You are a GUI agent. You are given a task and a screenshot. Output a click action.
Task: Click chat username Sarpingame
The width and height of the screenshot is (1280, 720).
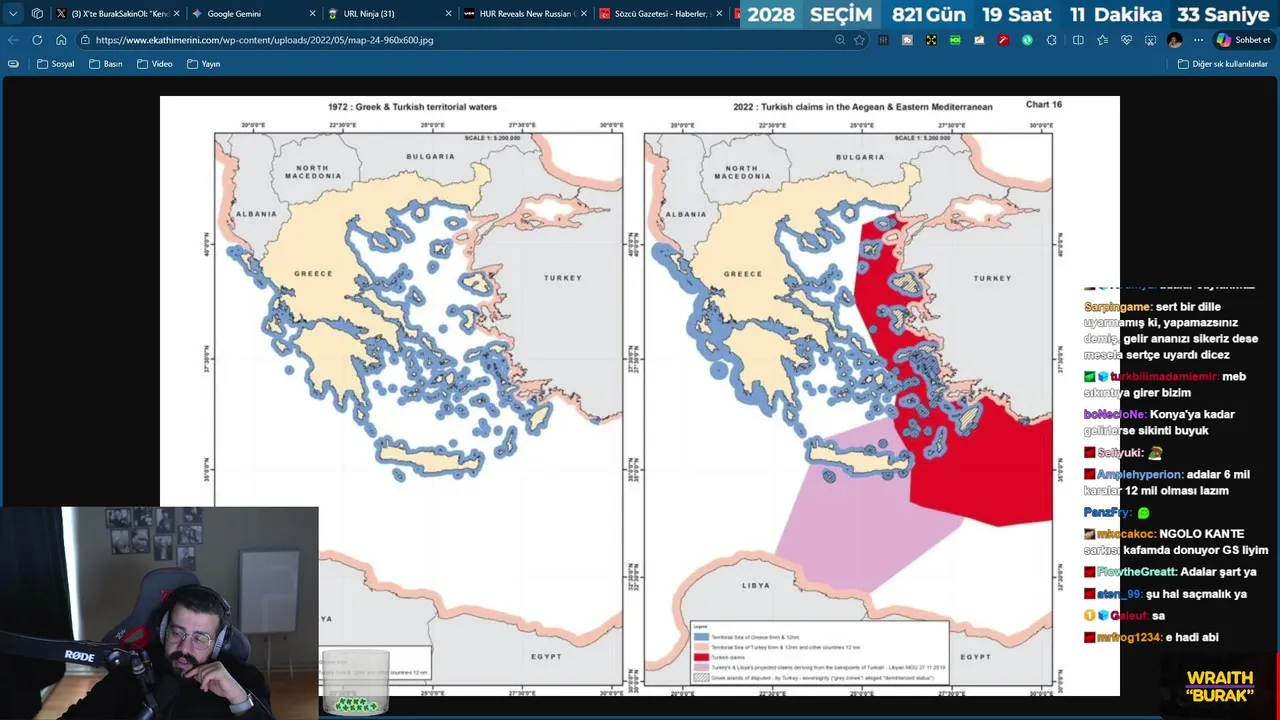point(1118,307)
